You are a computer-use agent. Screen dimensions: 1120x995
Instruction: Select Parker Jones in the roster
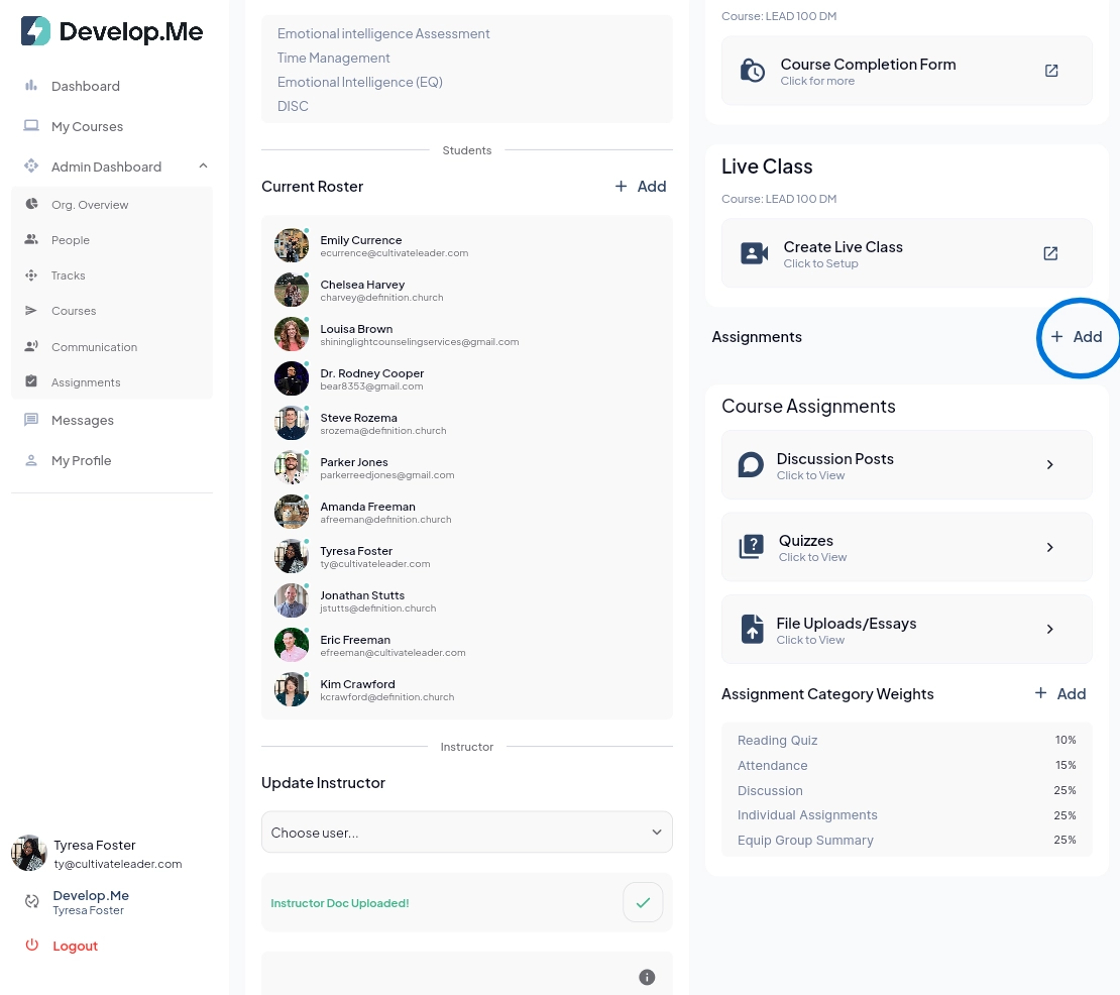[x=466, y=467]
